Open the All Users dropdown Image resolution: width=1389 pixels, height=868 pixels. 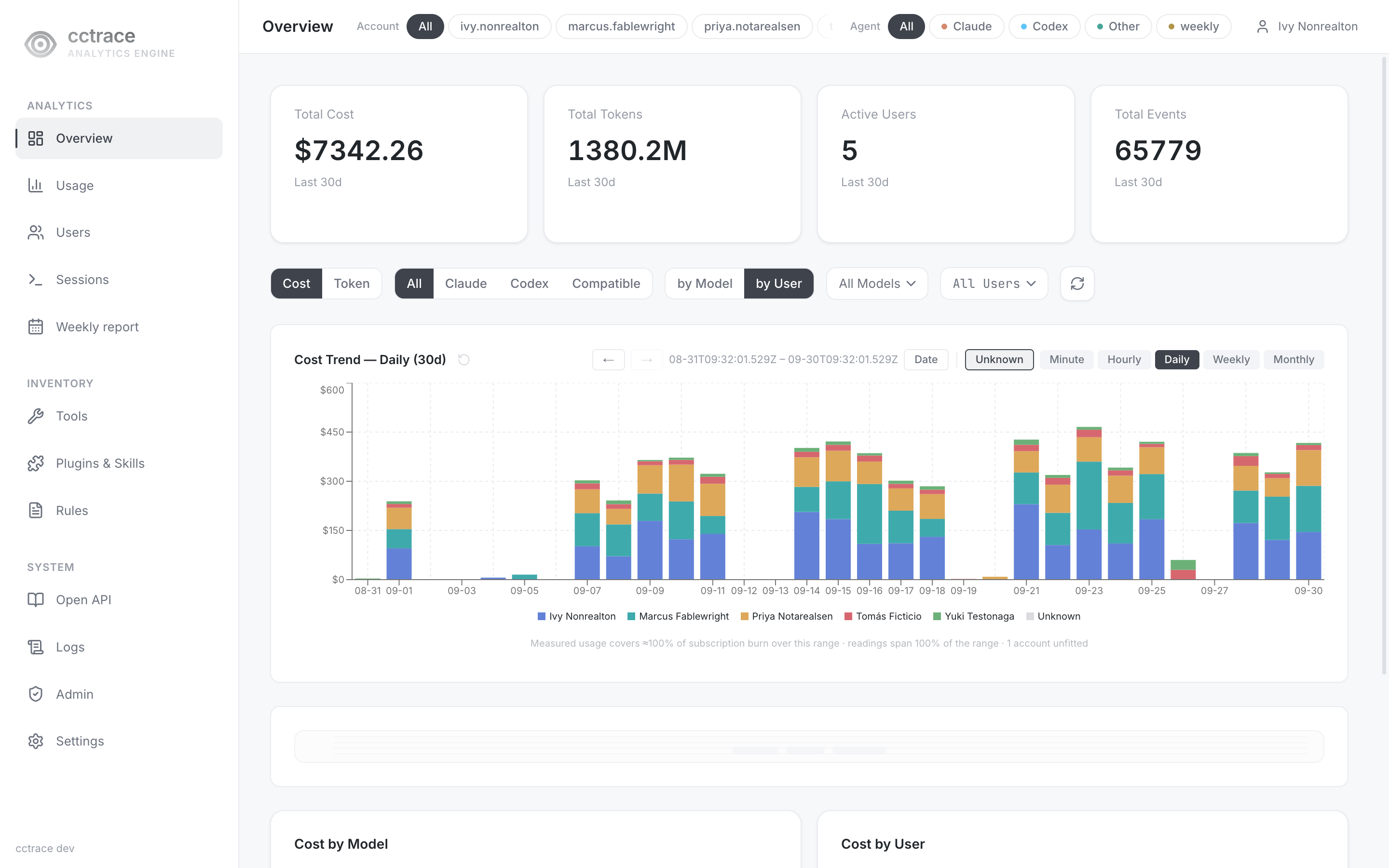(x=994, y=284)
